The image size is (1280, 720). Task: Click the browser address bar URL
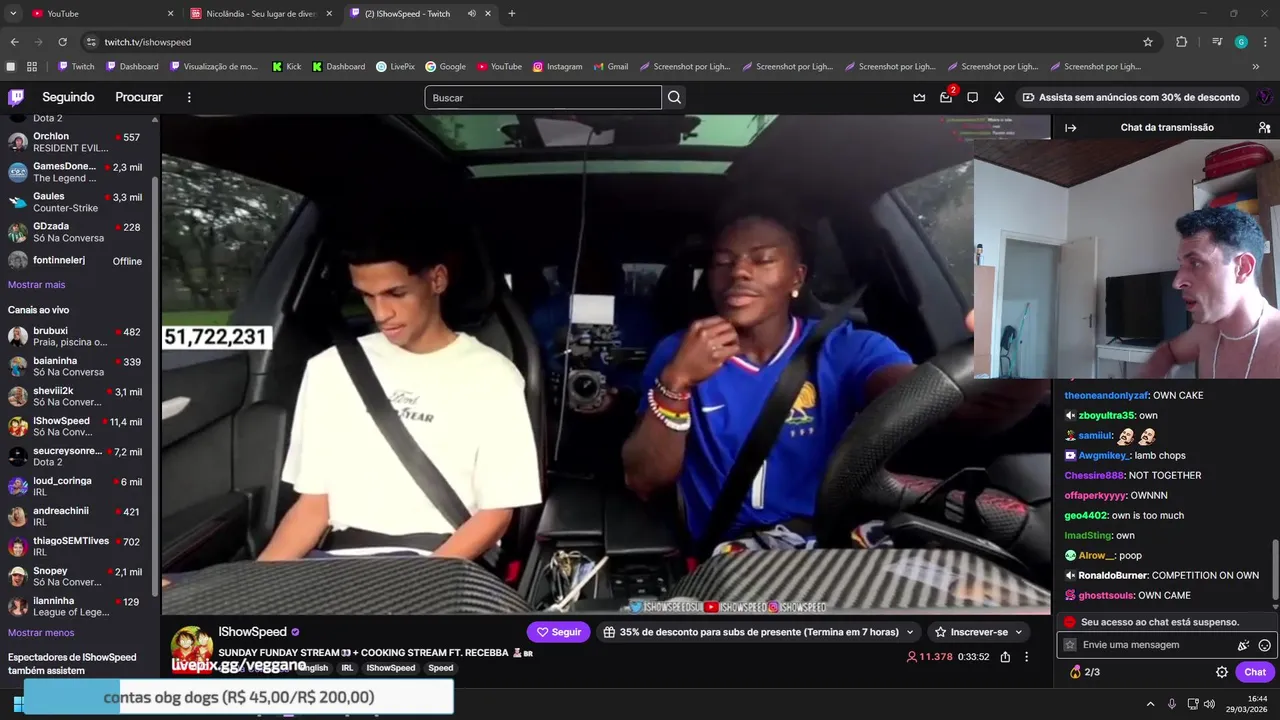pos(147,42)
